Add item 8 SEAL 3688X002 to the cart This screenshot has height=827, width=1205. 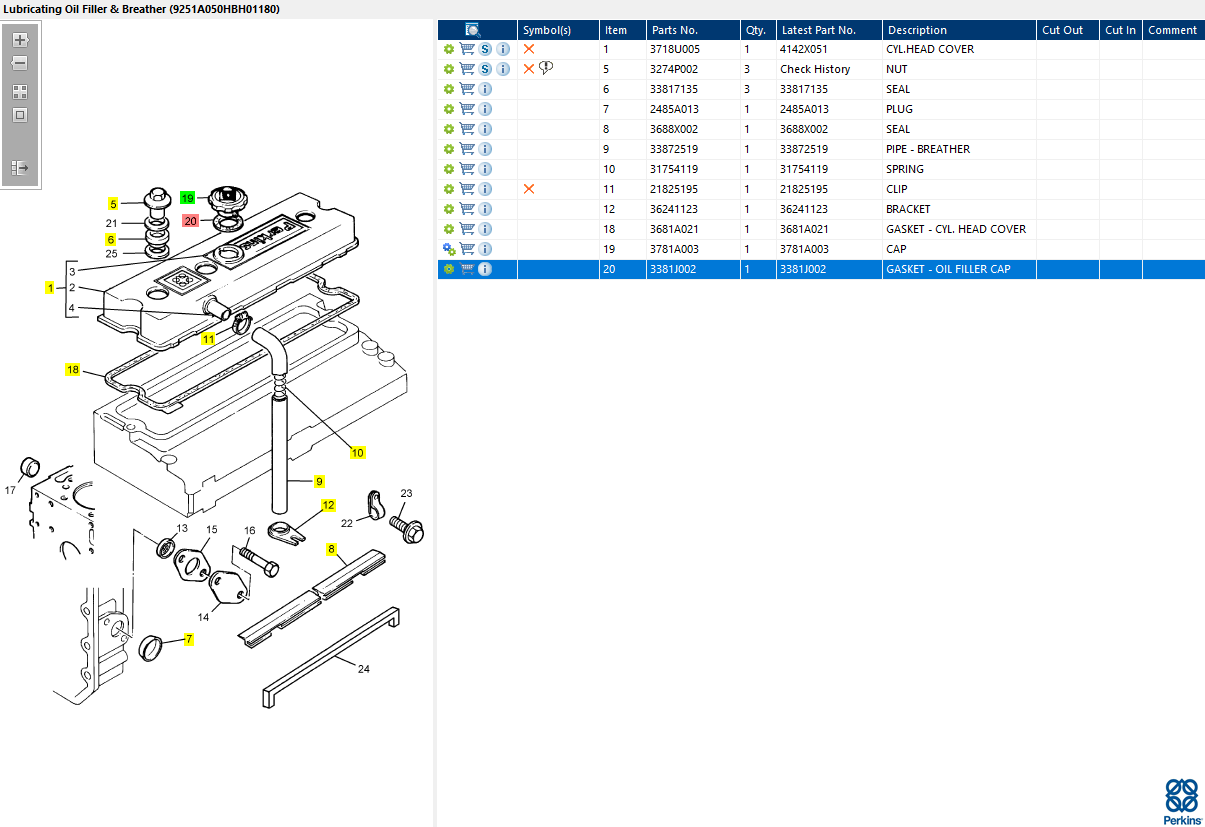click(467, 129)
